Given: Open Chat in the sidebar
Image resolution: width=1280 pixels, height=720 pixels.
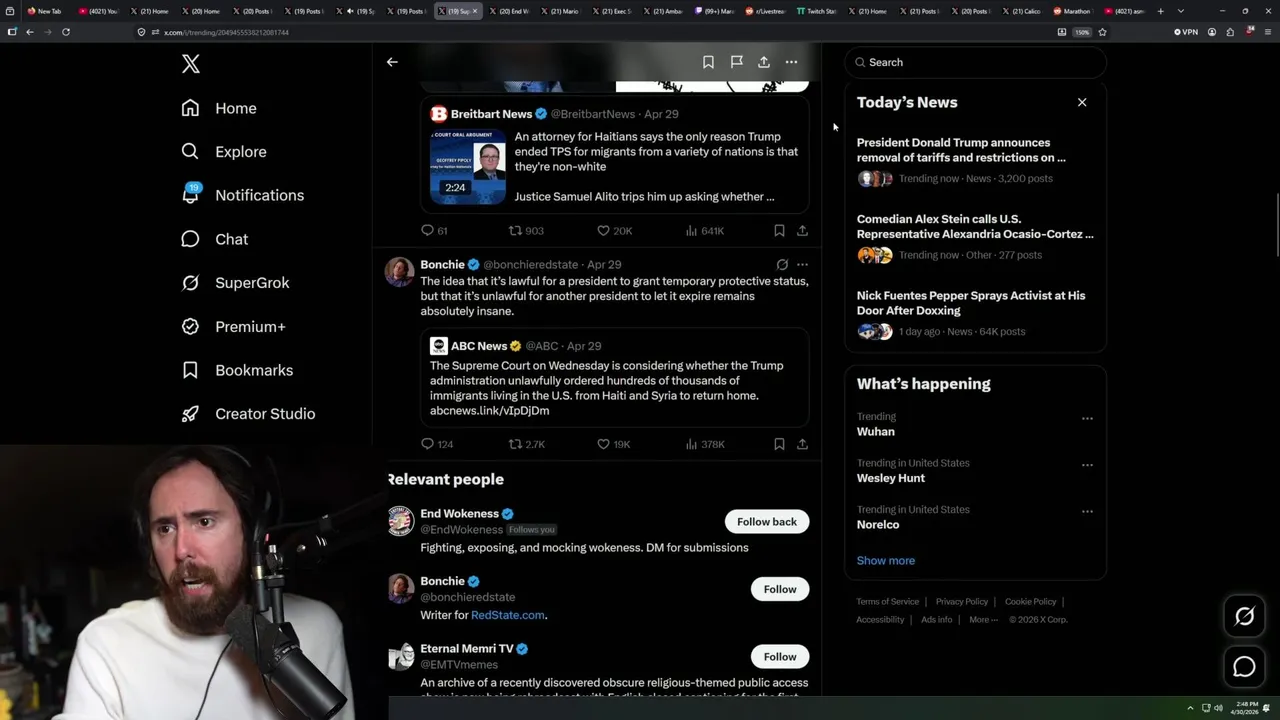Looking at the screenshot, I should 214,239.
